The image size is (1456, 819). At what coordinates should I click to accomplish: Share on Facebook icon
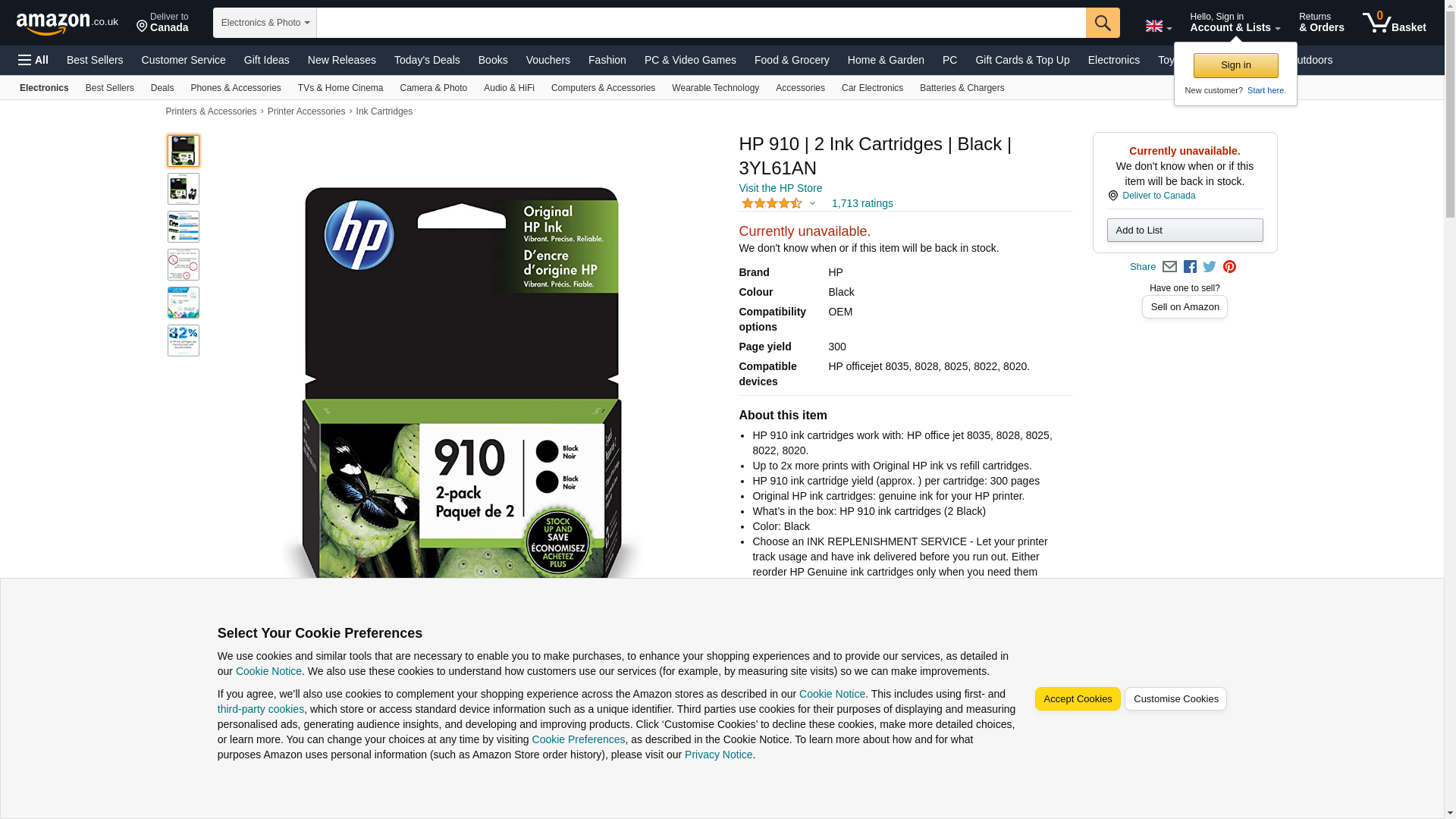tap(1190, 267)
